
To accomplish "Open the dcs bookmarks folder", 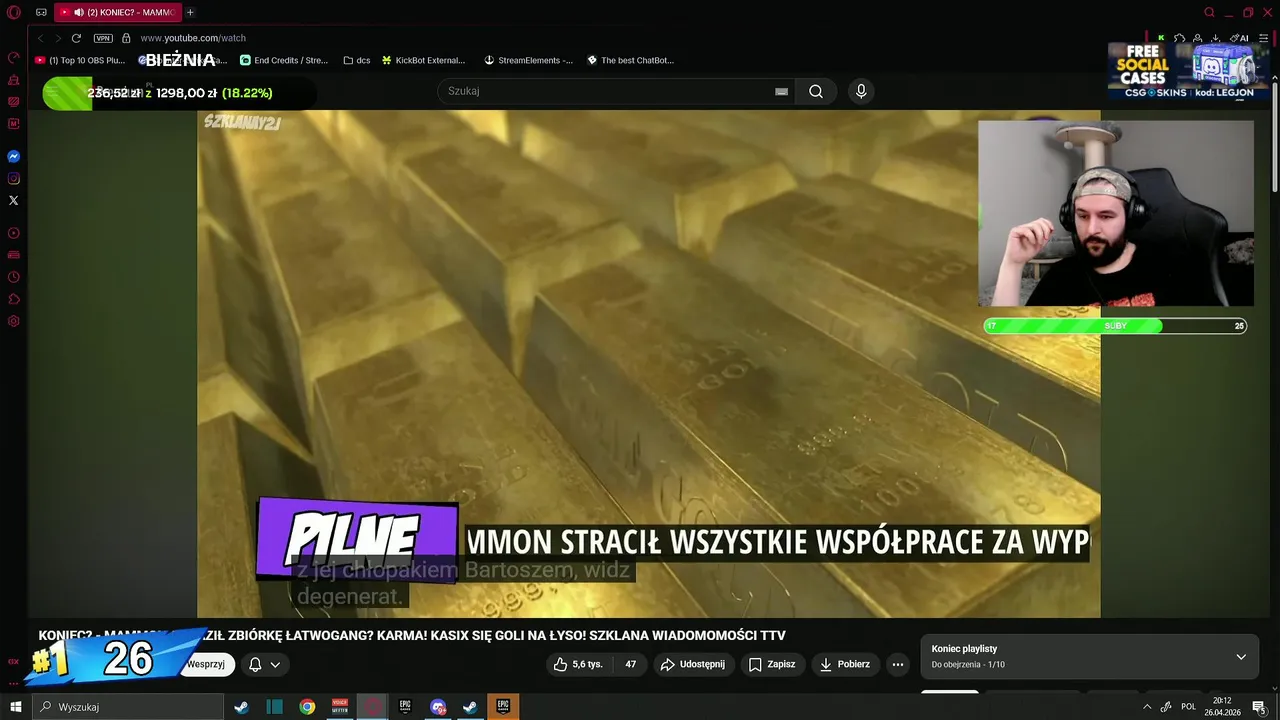I will pos(357,60).
